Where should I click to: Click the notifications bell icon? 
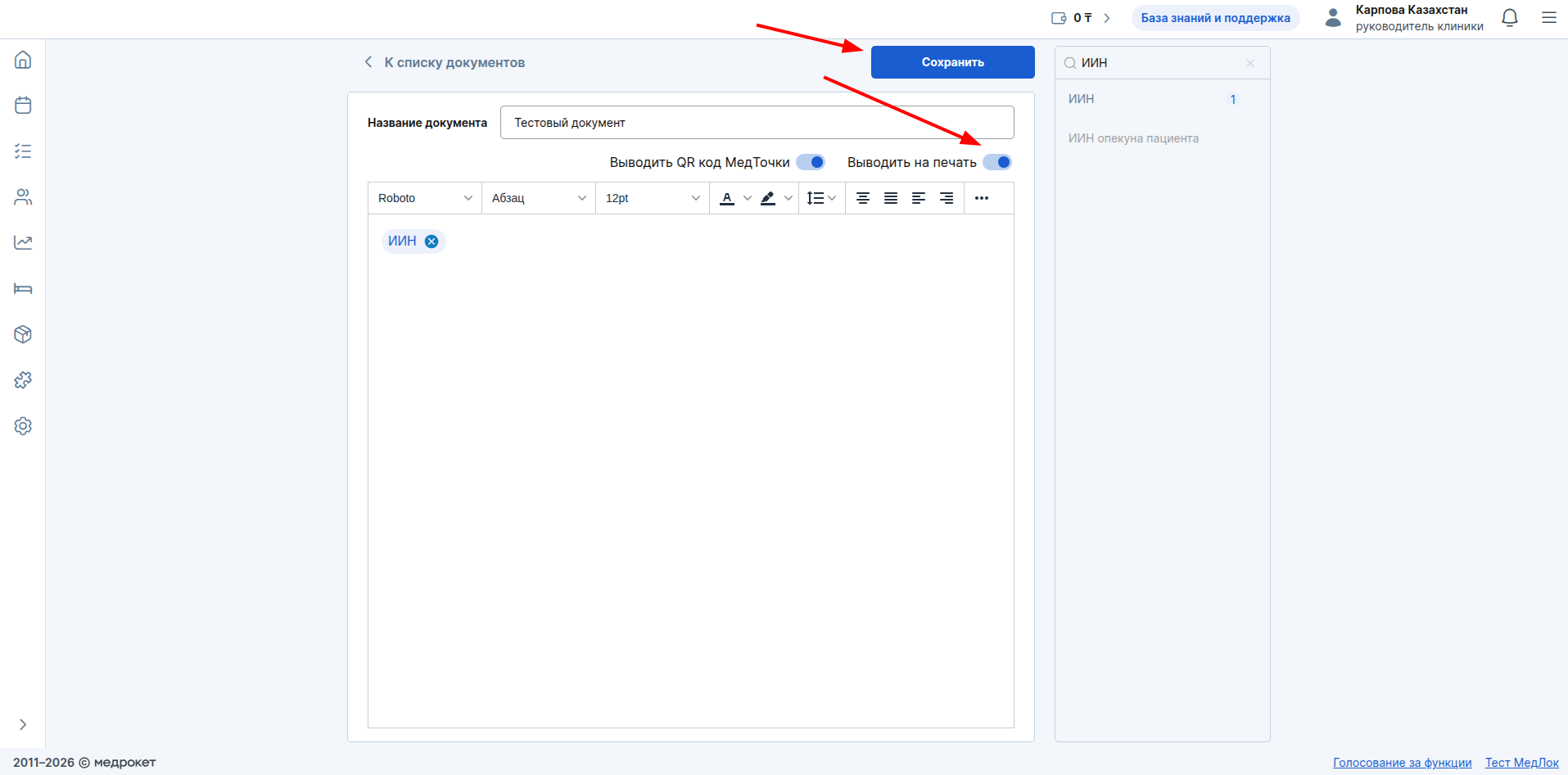1509,18
